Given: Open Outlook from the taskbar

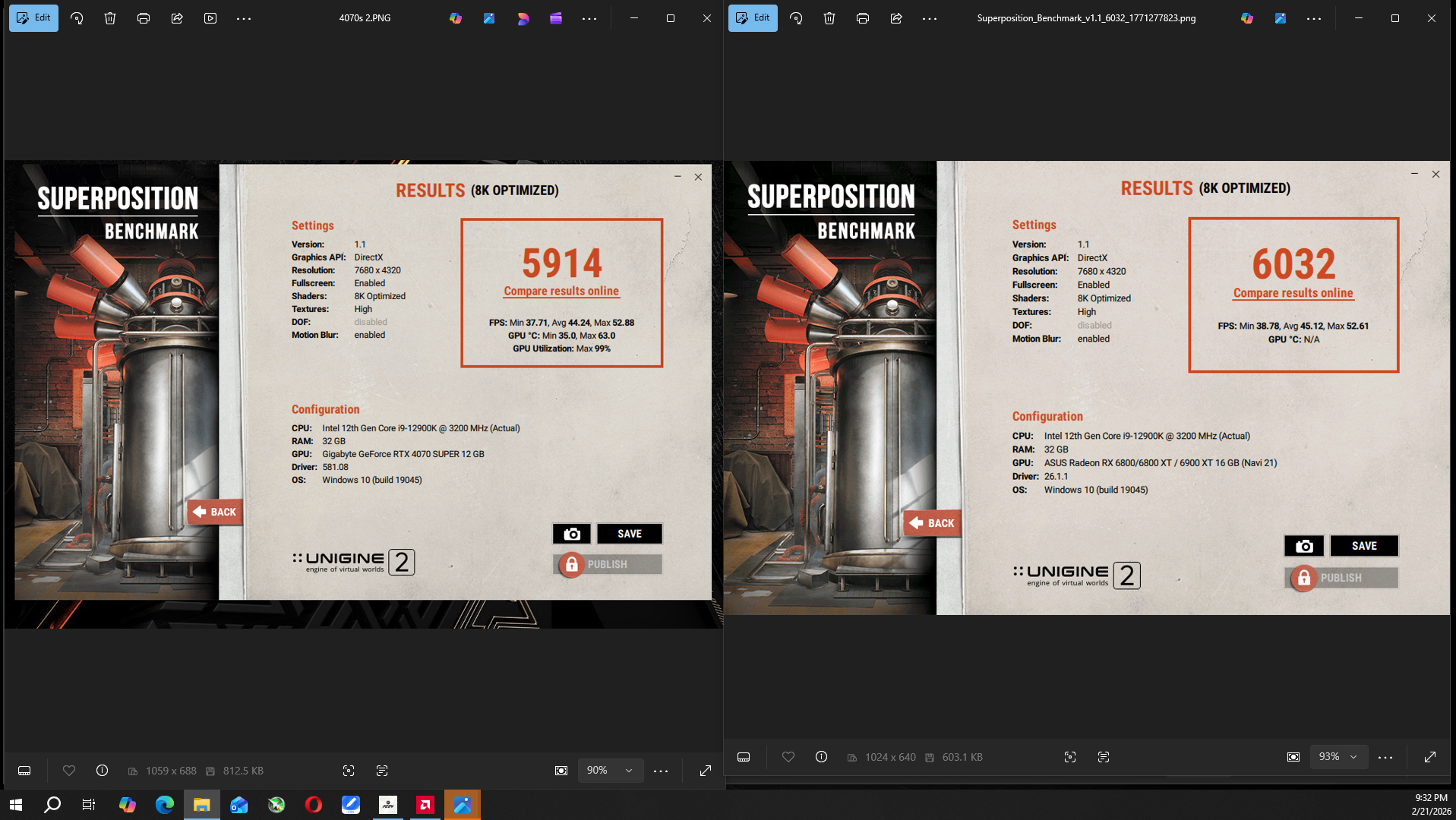Looking at the screenshot, I should click(238, 805).
